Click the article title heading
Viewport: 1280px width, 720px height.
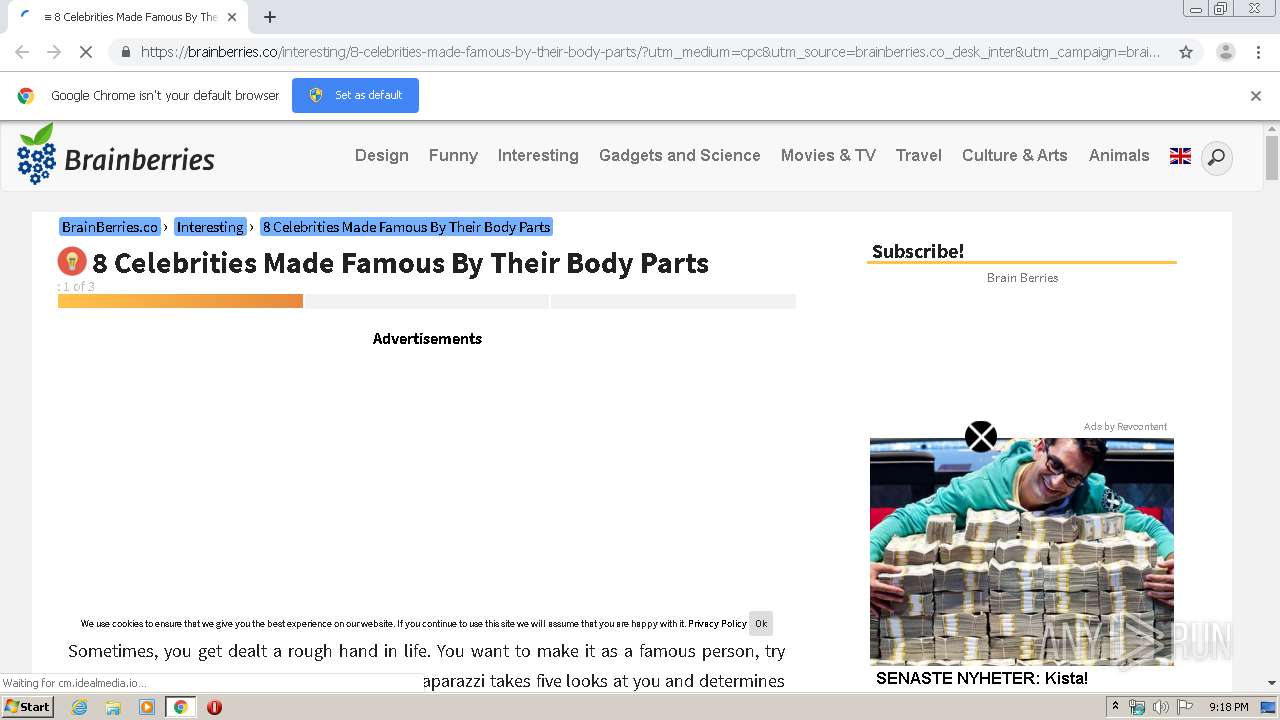click(401, 263)
